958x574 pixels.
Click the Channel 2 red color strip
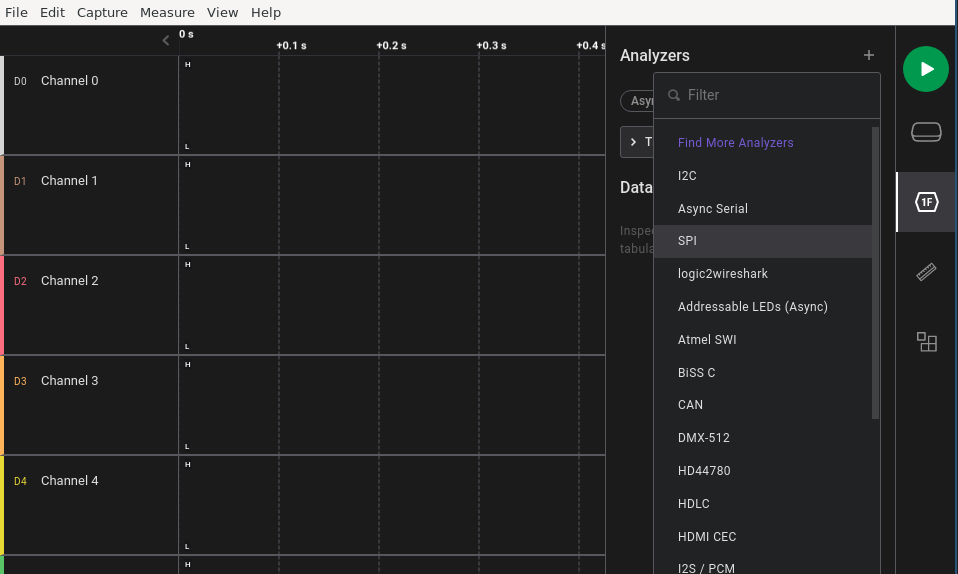(x=2, y=305)
